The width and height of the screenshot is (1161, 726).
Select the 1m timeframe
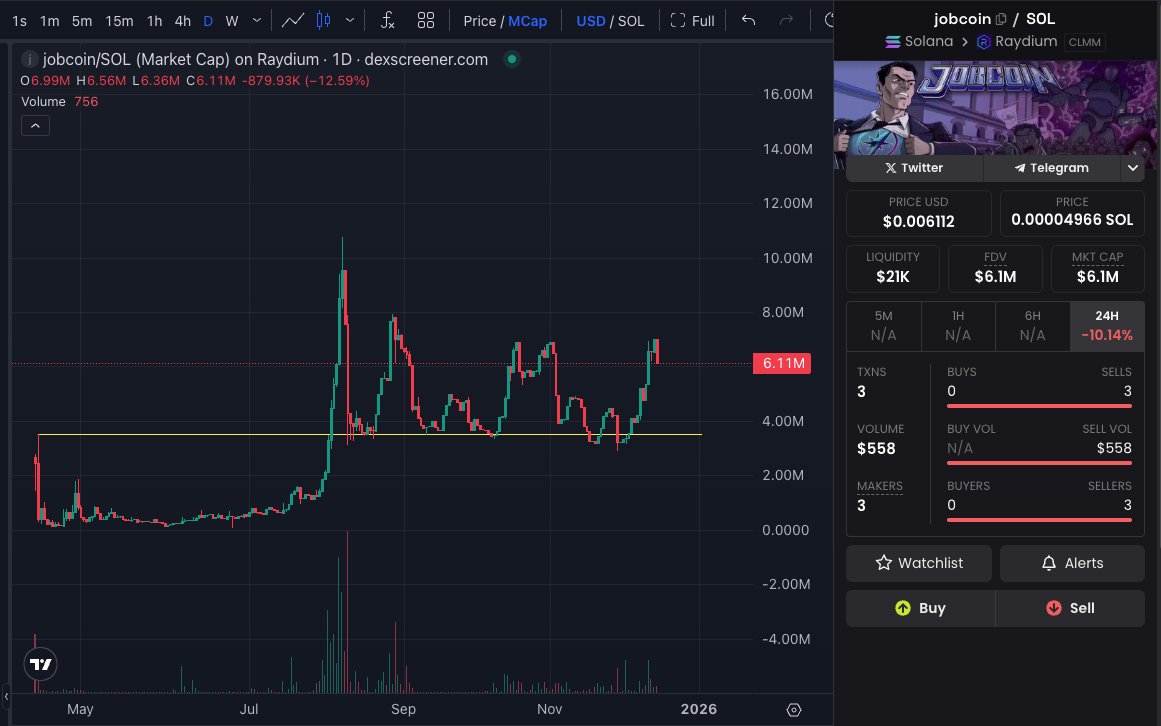point(50,21)
